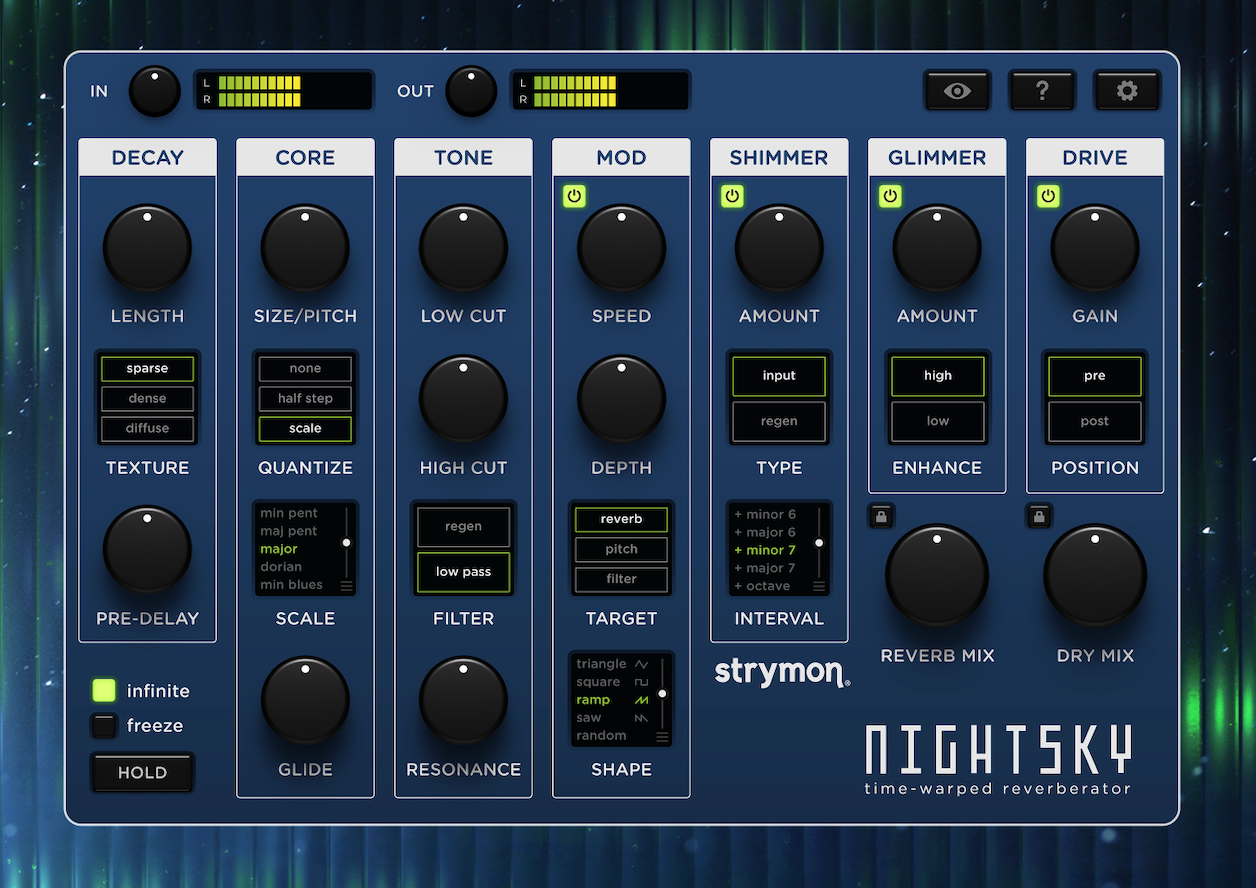Screen dimensions: 1256x888
Task: Open the help panel via the question mark icon
Action: point(1042,90)
